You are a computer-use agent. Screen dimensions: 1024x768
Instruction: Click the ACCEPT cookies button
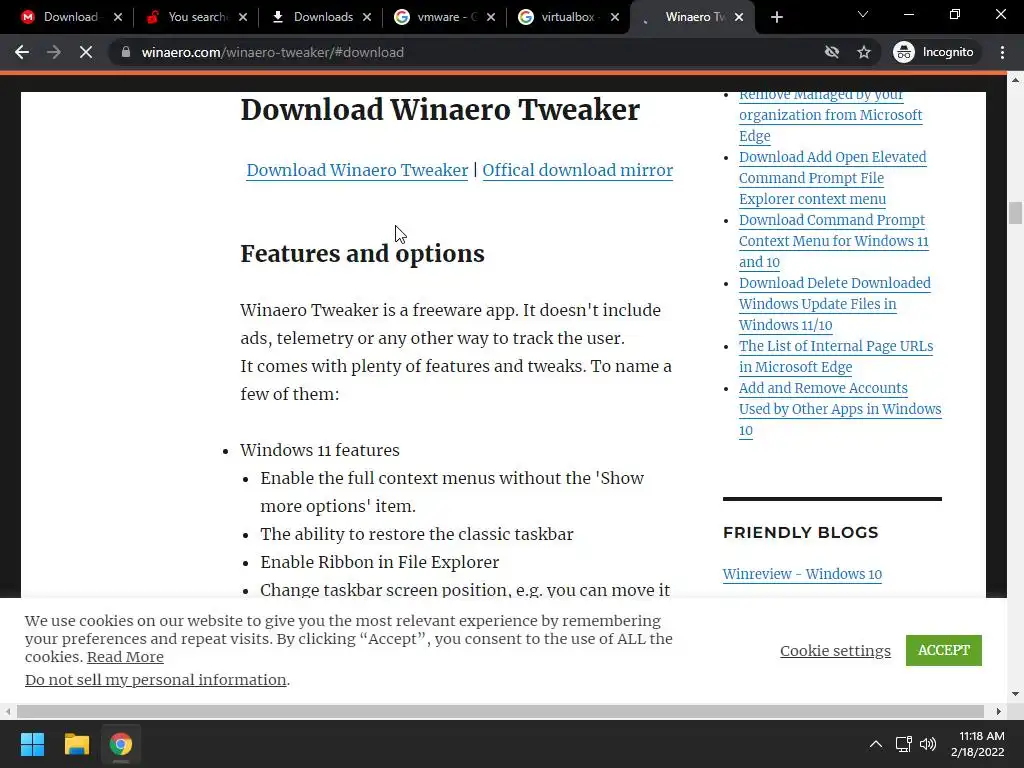pyautogui.click(x=944, y=650)
